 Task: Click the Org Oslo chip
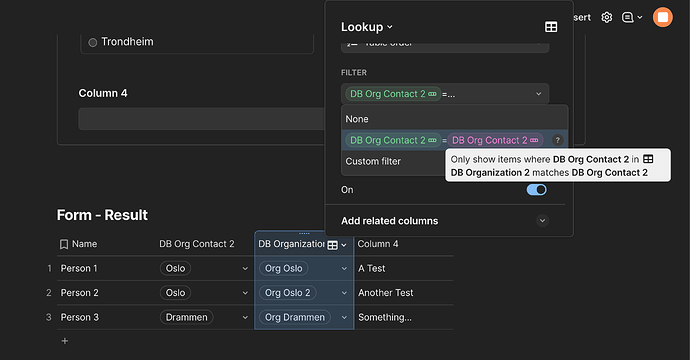click(x=283, y=268)
